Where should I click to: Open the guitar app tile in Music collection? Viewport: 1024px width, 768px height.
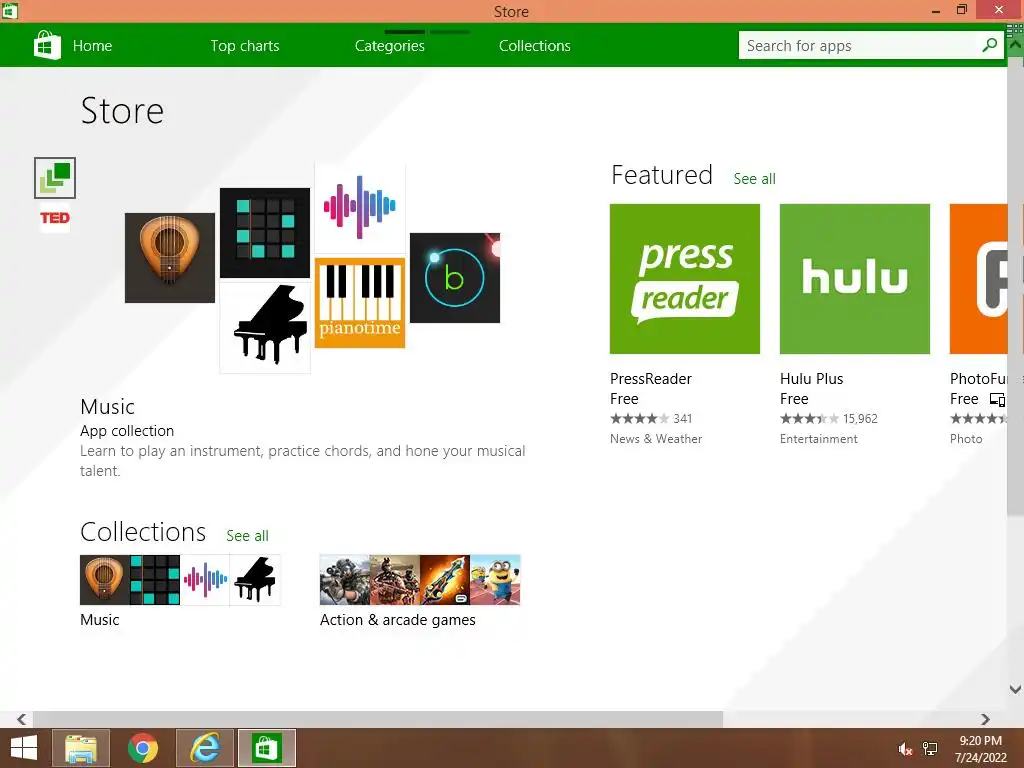click(170, 258)
